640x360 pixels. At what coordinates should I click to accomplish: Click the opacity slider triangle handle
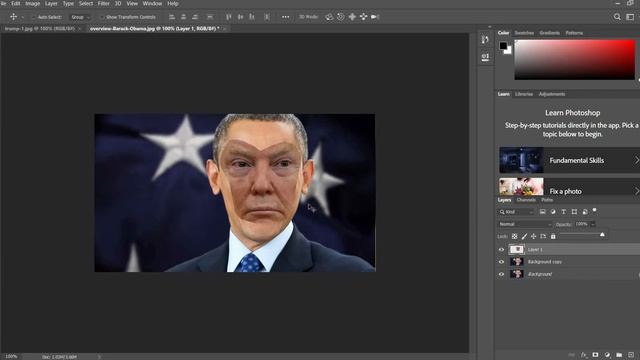(602, 235)
